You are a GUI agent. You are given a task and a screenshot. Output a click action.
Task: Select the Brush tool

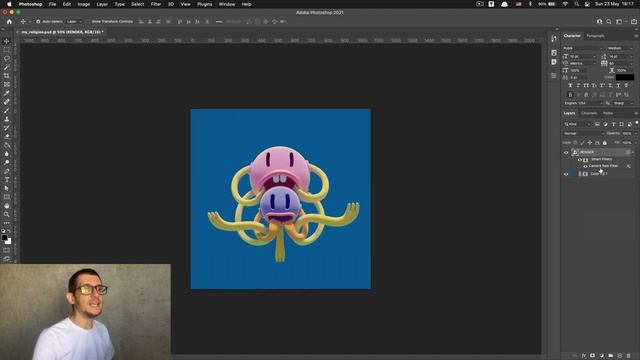pyautogui.click(x=7, y=111)
